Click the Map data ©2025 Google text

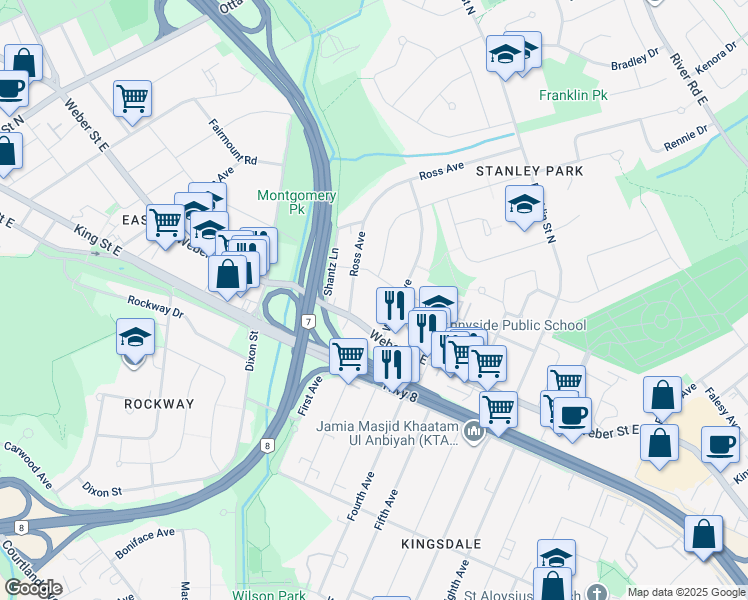point(686,592)
